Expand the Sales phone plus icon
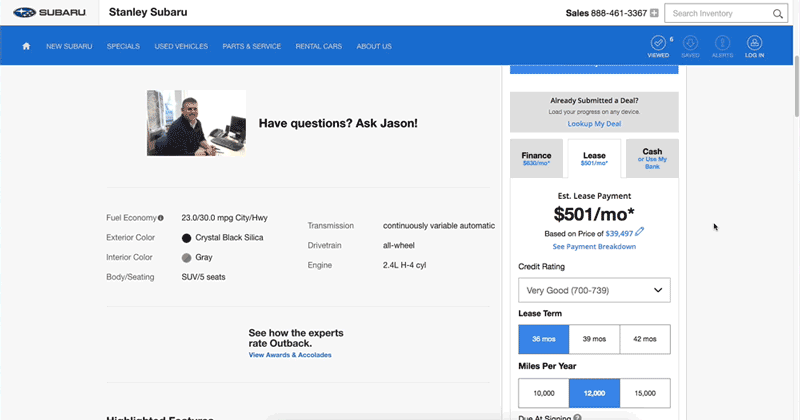This screenshot has height=420, width=800. [x=654, y=13]
